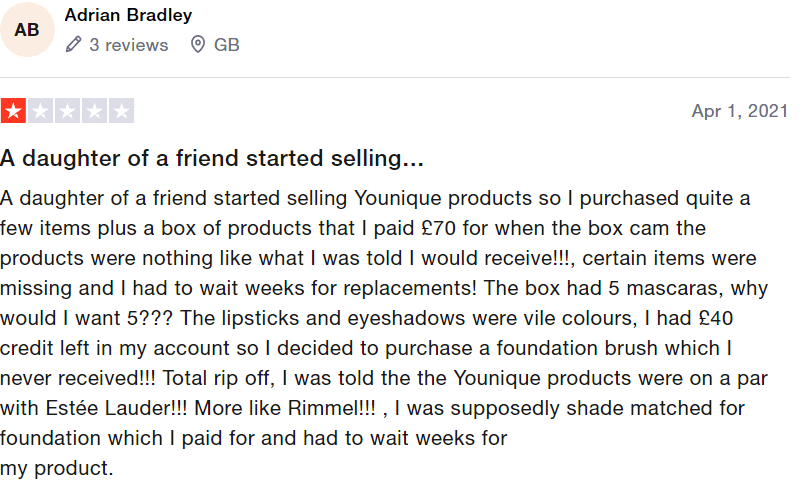This screenshot has width=805, height=482.
Task: Open the Apr 1, 2021 date
Action: point(739,111)
